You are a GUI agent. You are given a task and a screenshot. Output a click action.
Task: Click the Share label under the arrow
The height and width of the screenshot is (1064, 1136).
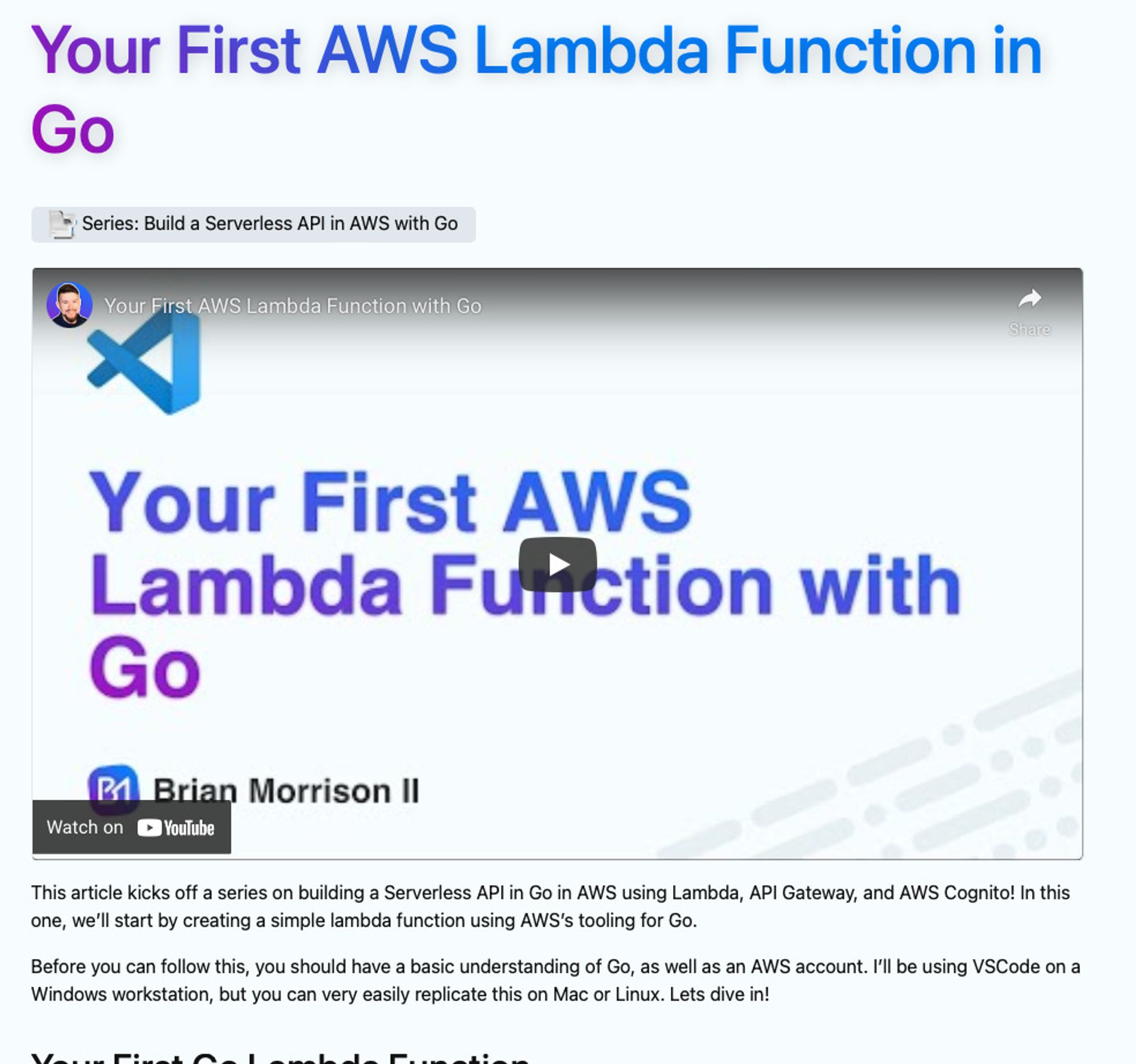(x=1029, y=329)
